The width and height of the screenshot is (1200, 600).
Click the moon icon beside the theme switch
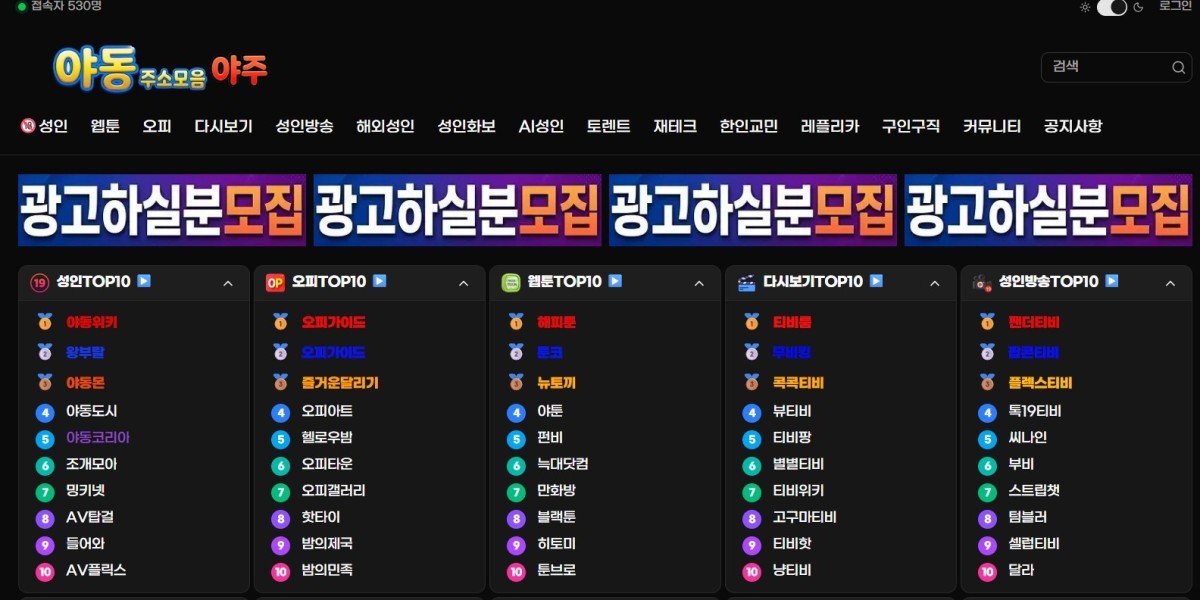tap(1137, 7)
